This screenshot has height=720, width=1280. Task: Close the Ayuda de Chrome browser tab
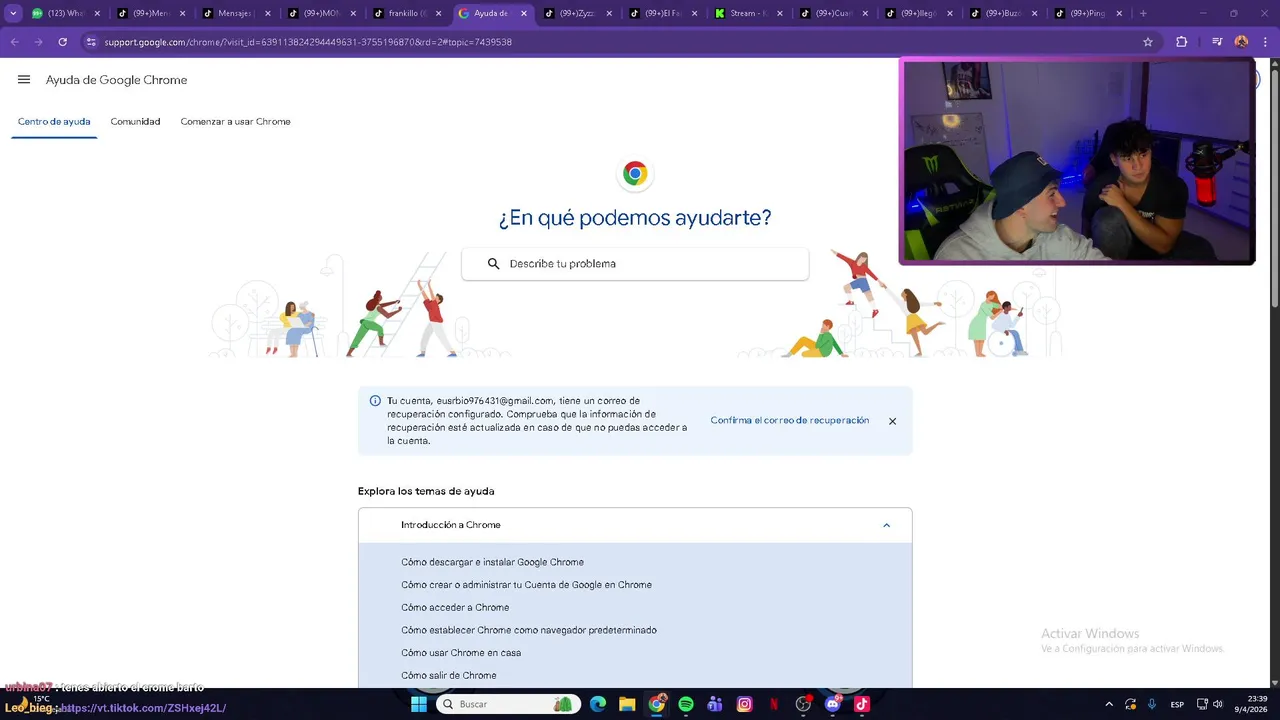click(x=524, y=13)
